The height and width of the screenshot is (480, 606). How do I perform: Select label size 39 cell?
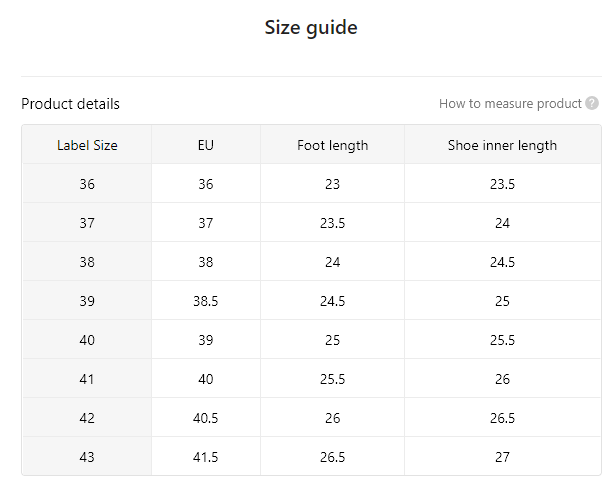pos(87,301)
